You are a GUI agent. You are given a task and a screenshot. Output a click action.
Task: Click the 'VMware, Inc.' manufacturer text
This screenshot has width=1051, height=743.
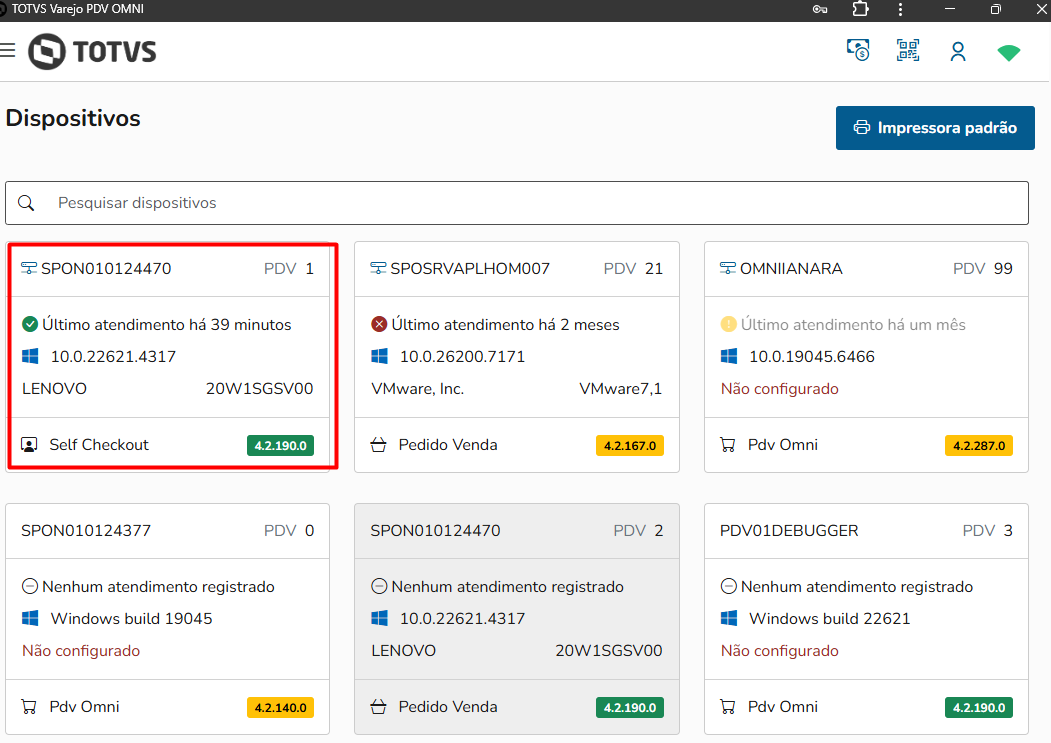click(x=418, y=389)
